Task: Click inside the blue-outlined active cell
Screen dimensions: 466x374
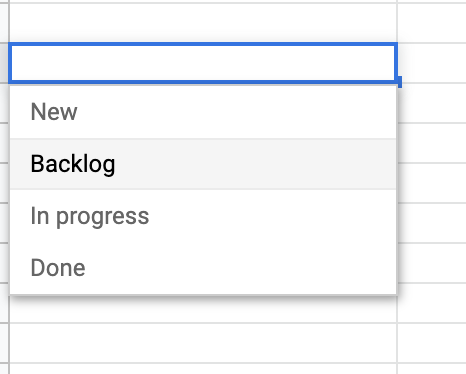Action: 203,63
